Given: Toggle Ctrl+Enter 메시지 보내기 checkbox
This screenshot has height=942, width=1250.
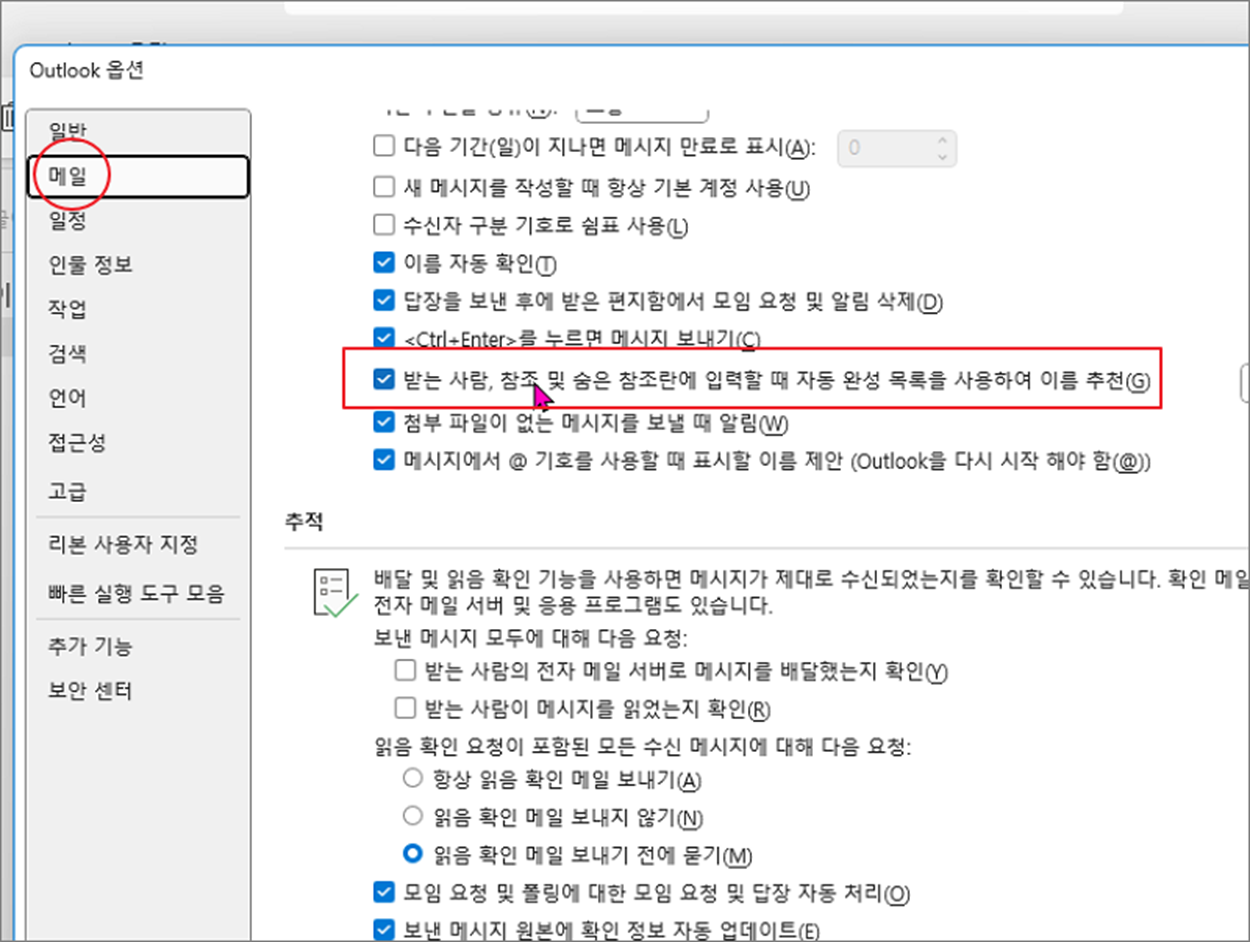Looking at the screenshot, I should (384, 339).
